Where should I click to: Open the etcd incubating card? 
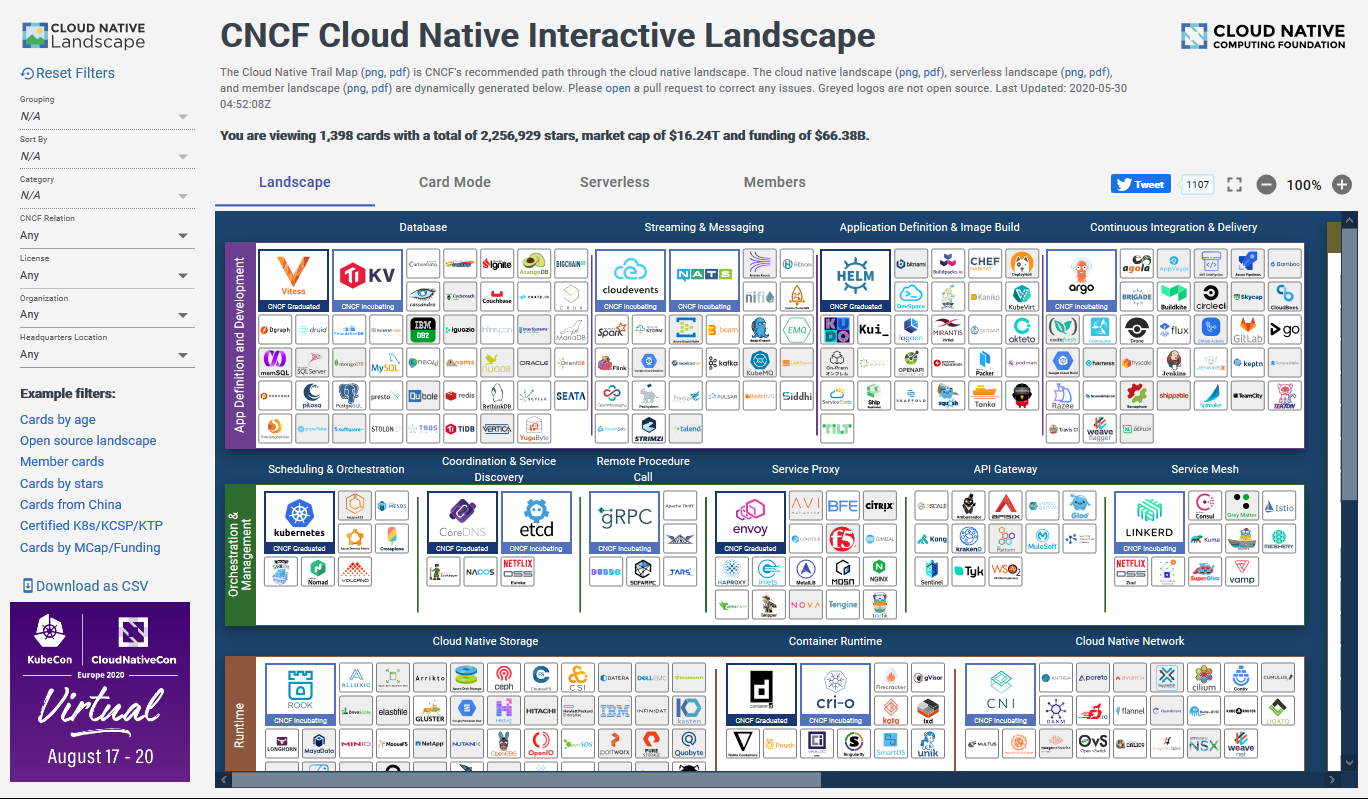click(x=537, y=522)
